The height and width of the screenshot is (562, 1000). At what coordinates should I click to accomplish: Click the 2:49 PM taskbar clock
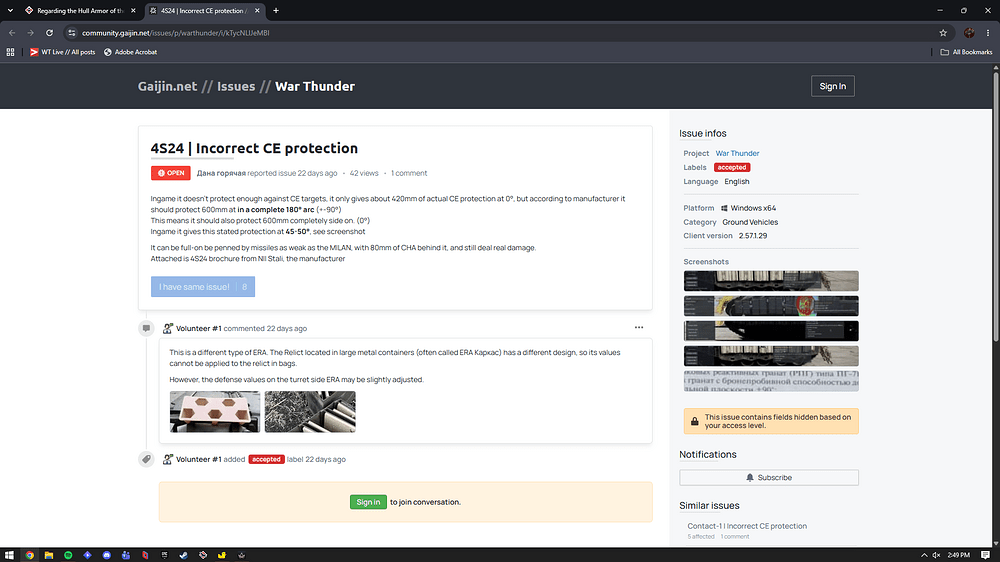959,555
